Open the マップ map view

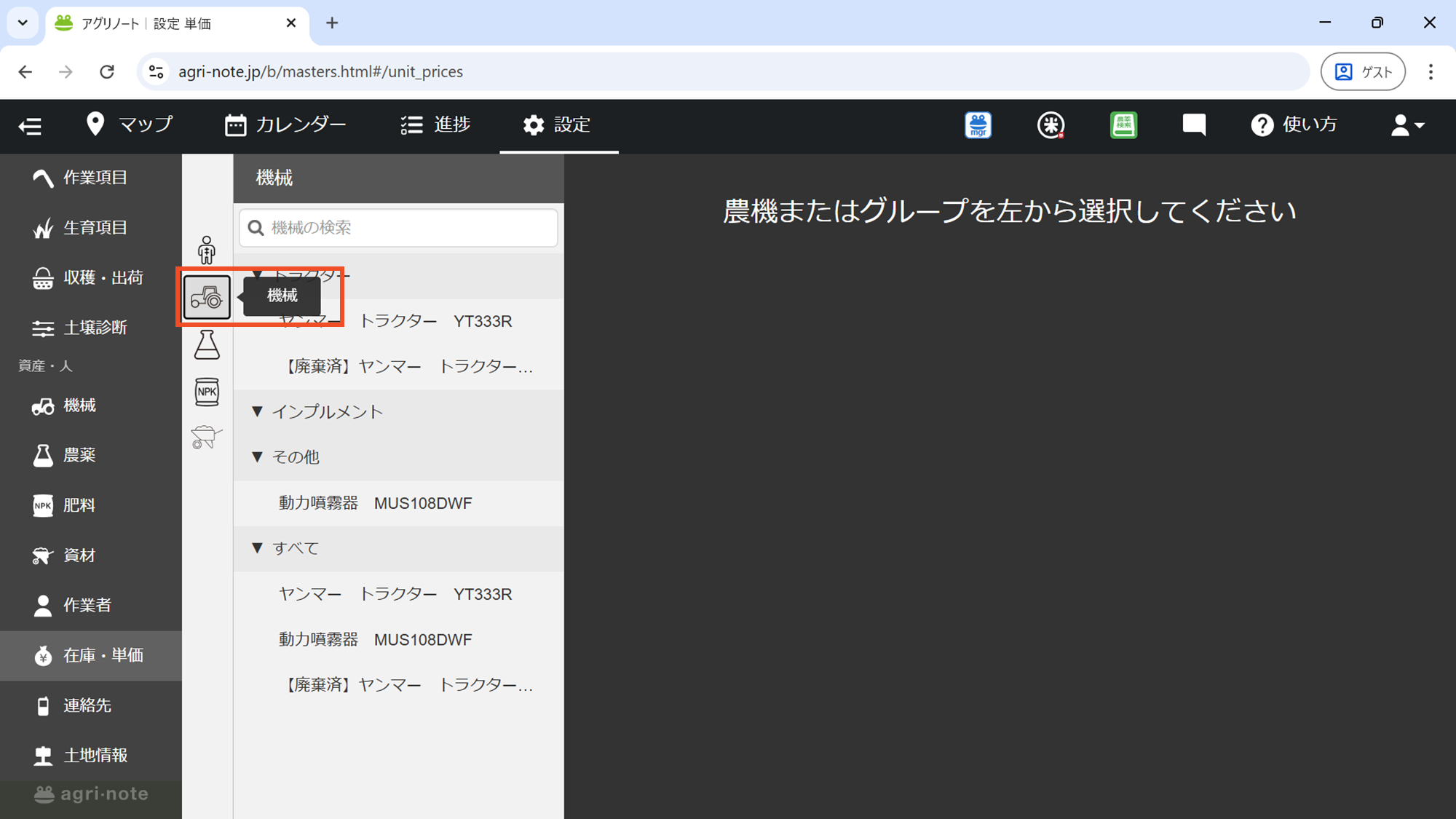[x=129, y=124]
